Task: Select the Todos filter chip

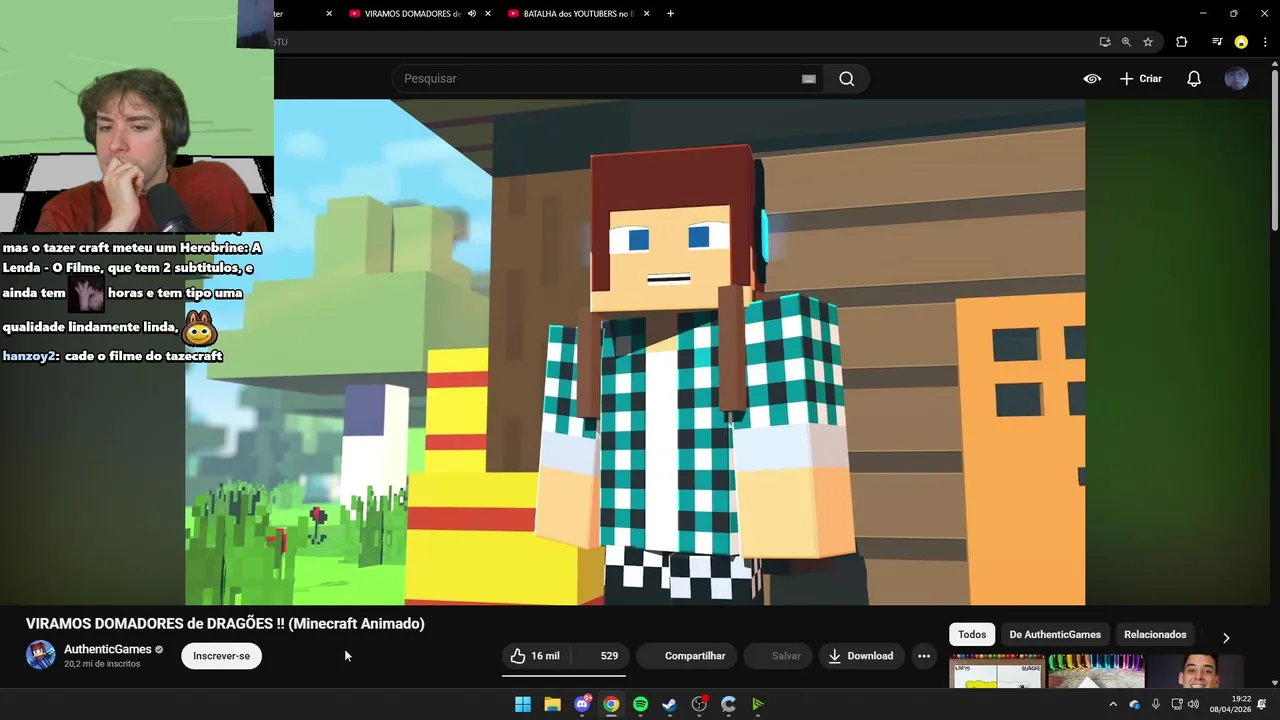Action: (x=972, y=634)
